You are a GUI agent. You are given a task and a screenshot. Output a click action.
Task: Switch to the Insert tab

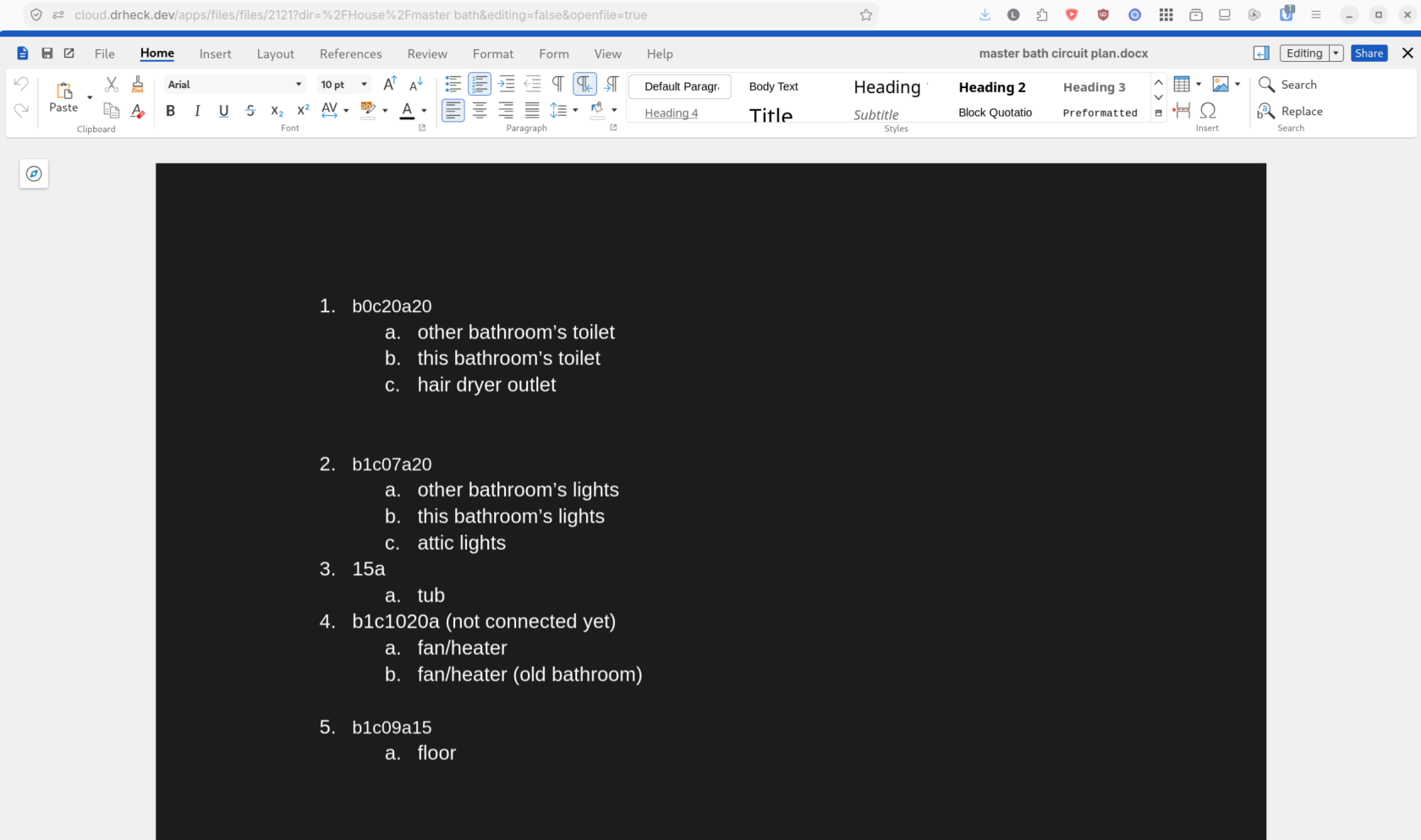click(216, 54)
